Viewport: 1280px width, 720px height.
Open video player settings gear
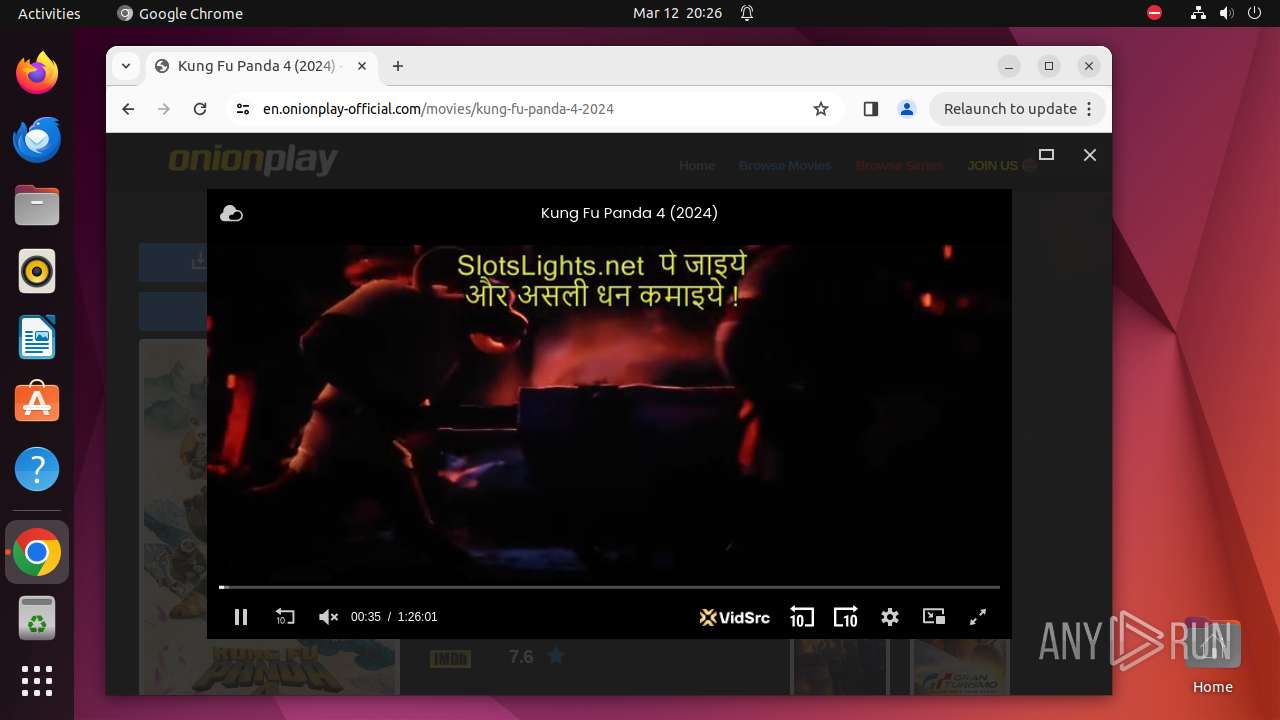pyautogui.click(x=890, y=617)
